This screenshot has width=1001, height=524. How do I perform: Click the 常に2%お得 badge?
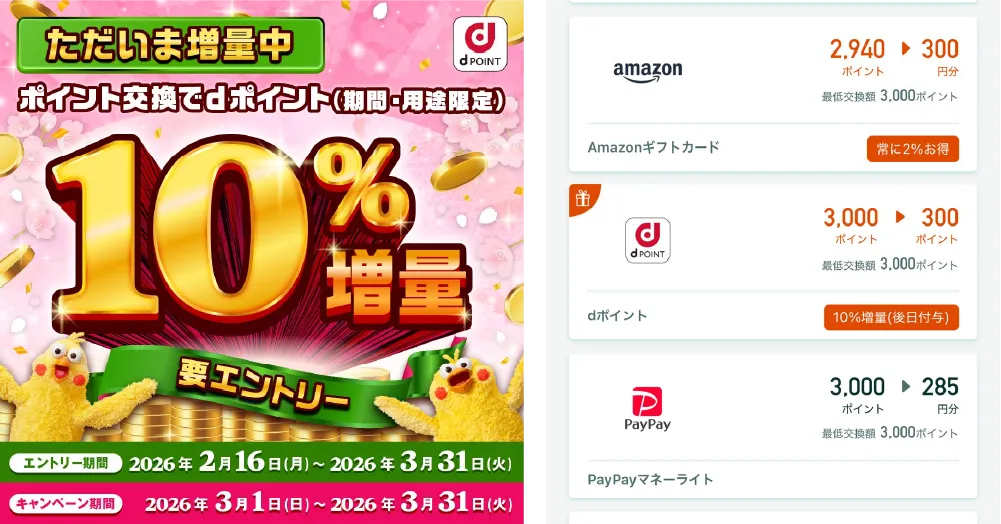912,149
